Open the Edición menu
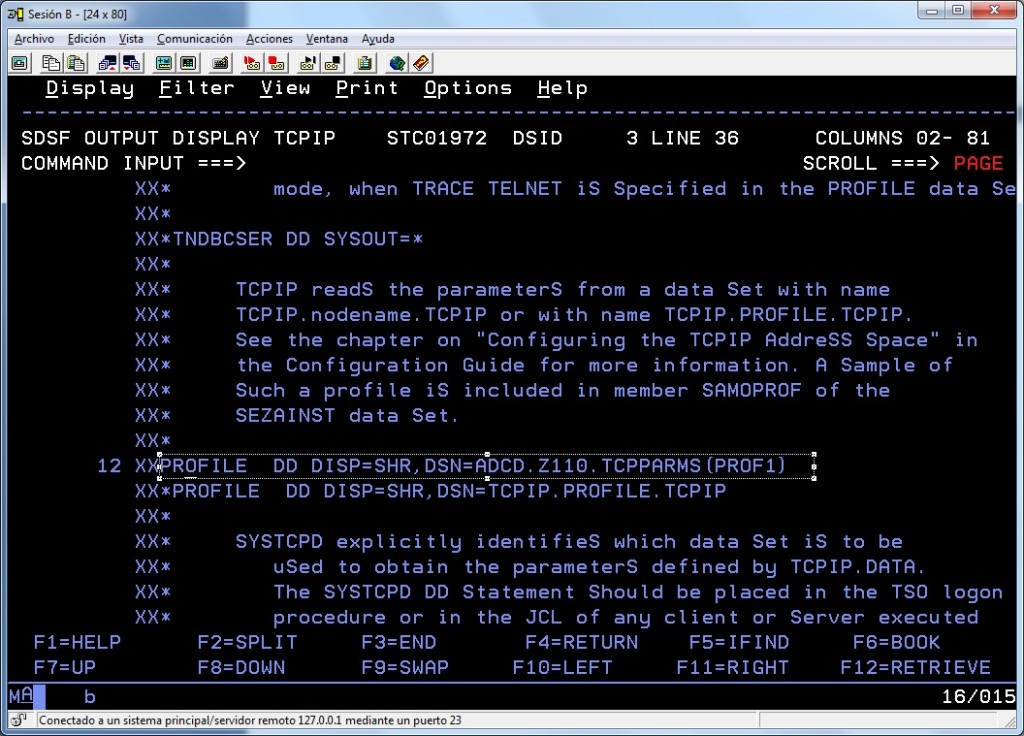The width and height of the screenshot is (1024, 736). [x=86, y=39]
